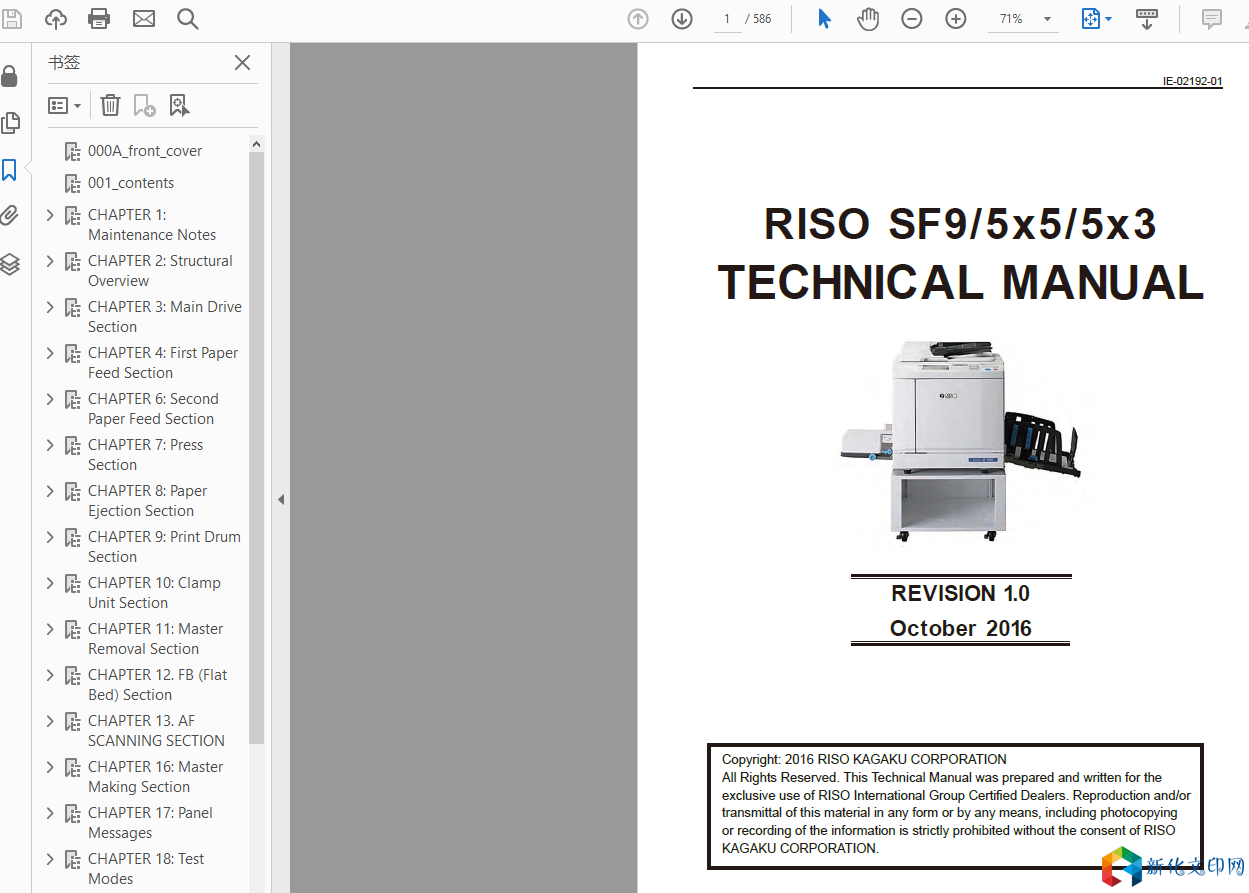
Task: Click the zoom out minus icon
Action: (x=912, y=19)
